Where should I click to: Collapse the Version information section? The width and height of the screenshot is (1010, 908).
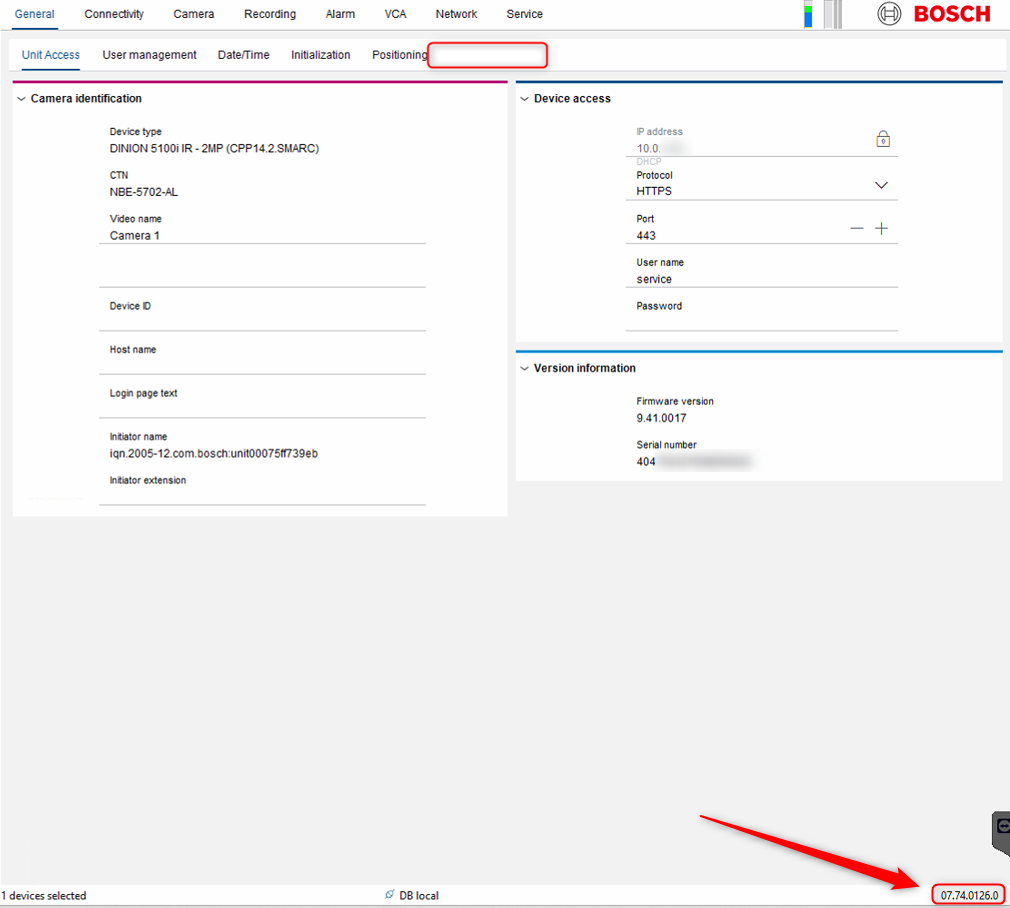click(x=524, y=369)
